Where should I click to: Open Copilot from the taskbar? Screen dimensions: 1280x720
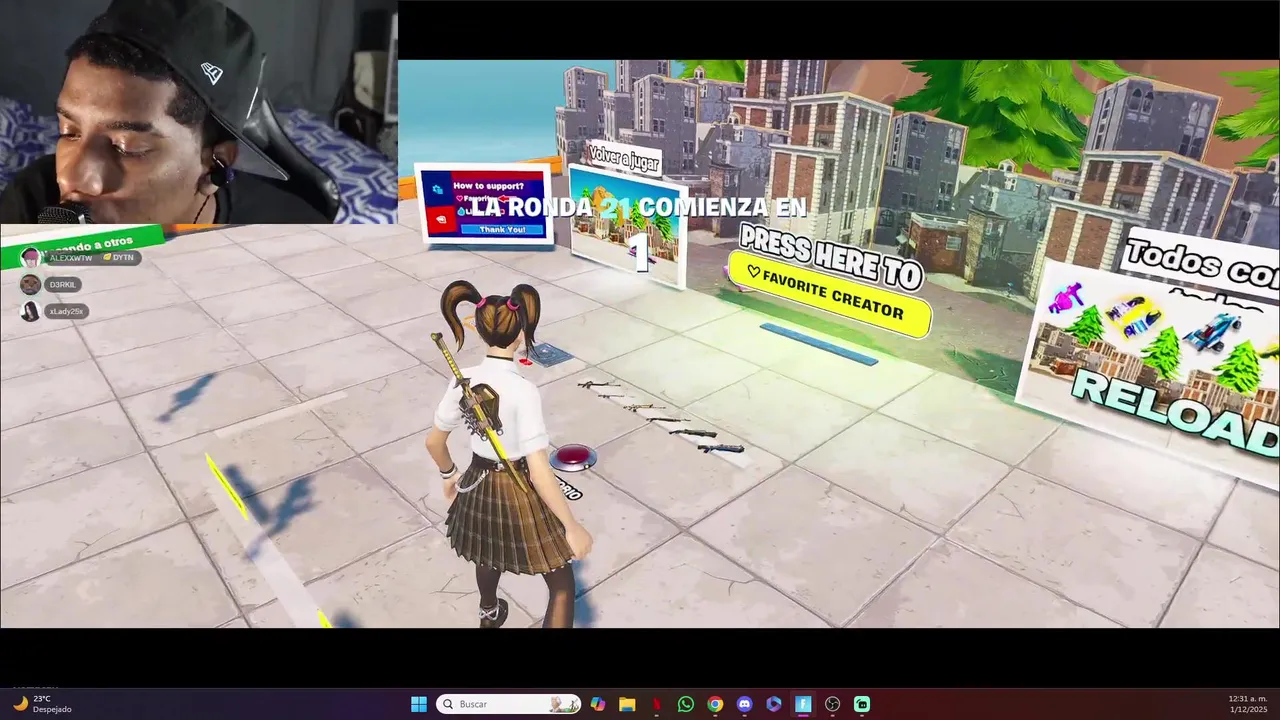pyautogui.click(x=598, y=704)
